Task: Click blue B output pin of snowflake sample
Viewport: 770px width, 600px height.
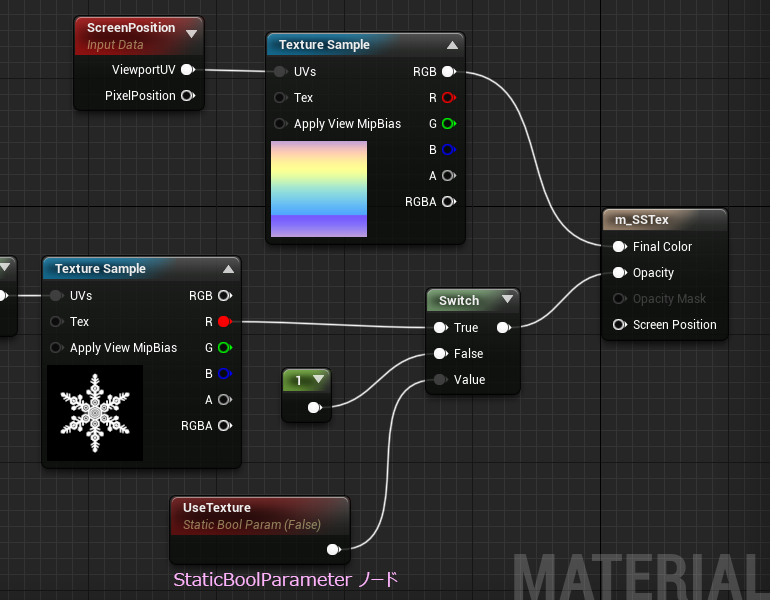Action: pyautogui.click(x=225, y=374)
